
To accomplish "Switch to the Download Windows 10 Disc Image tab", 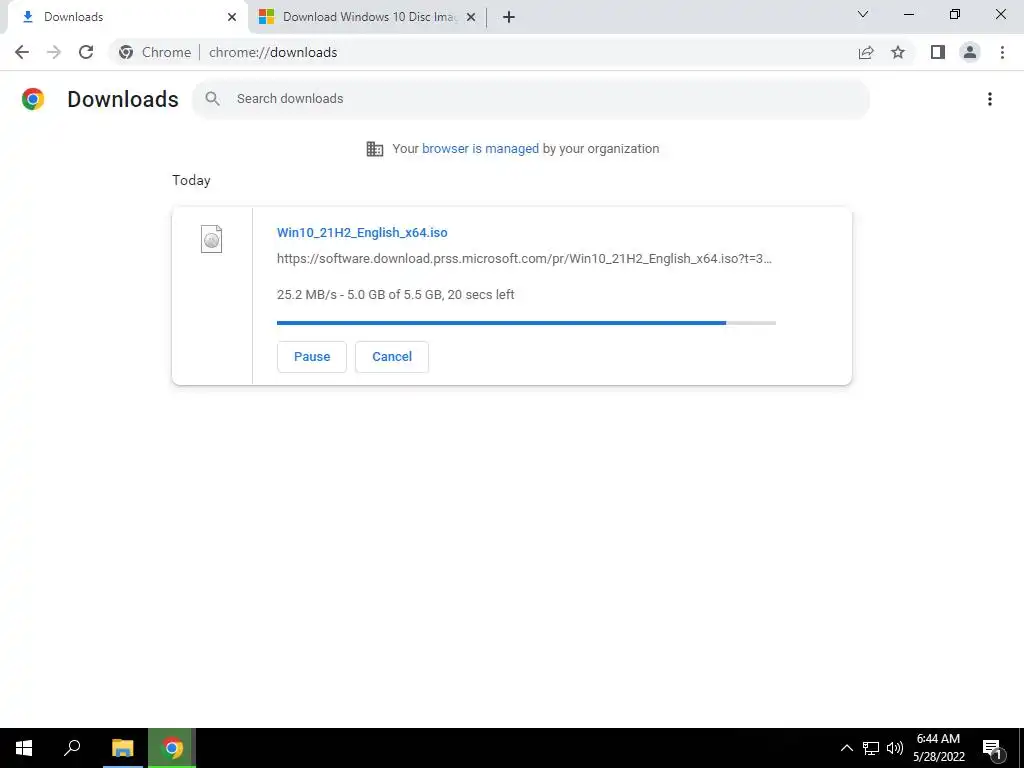I will pos(368,17).
